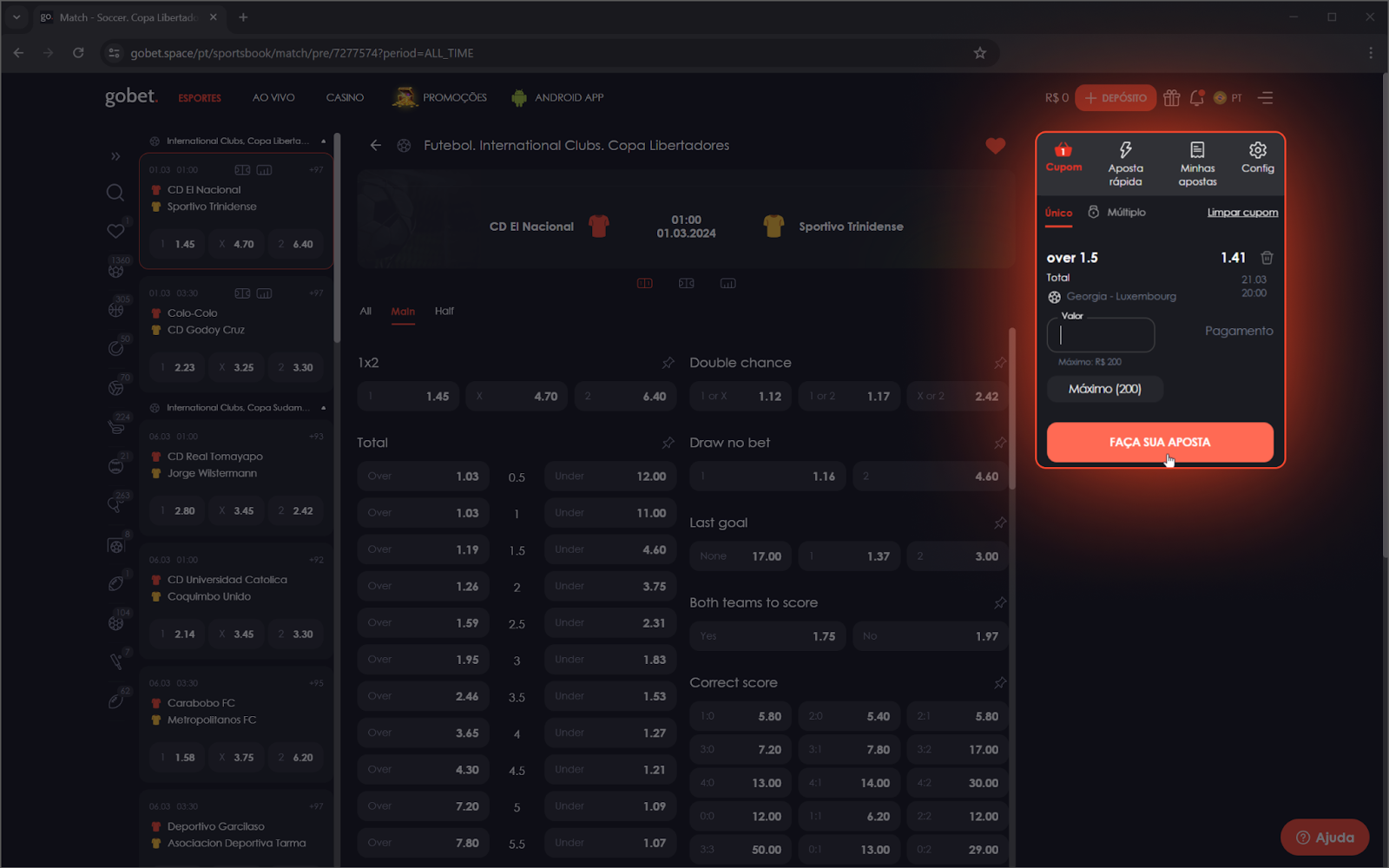Toggle the red heart favorite for this match
The image size is (1389, 868).
[x=995, y=146]
